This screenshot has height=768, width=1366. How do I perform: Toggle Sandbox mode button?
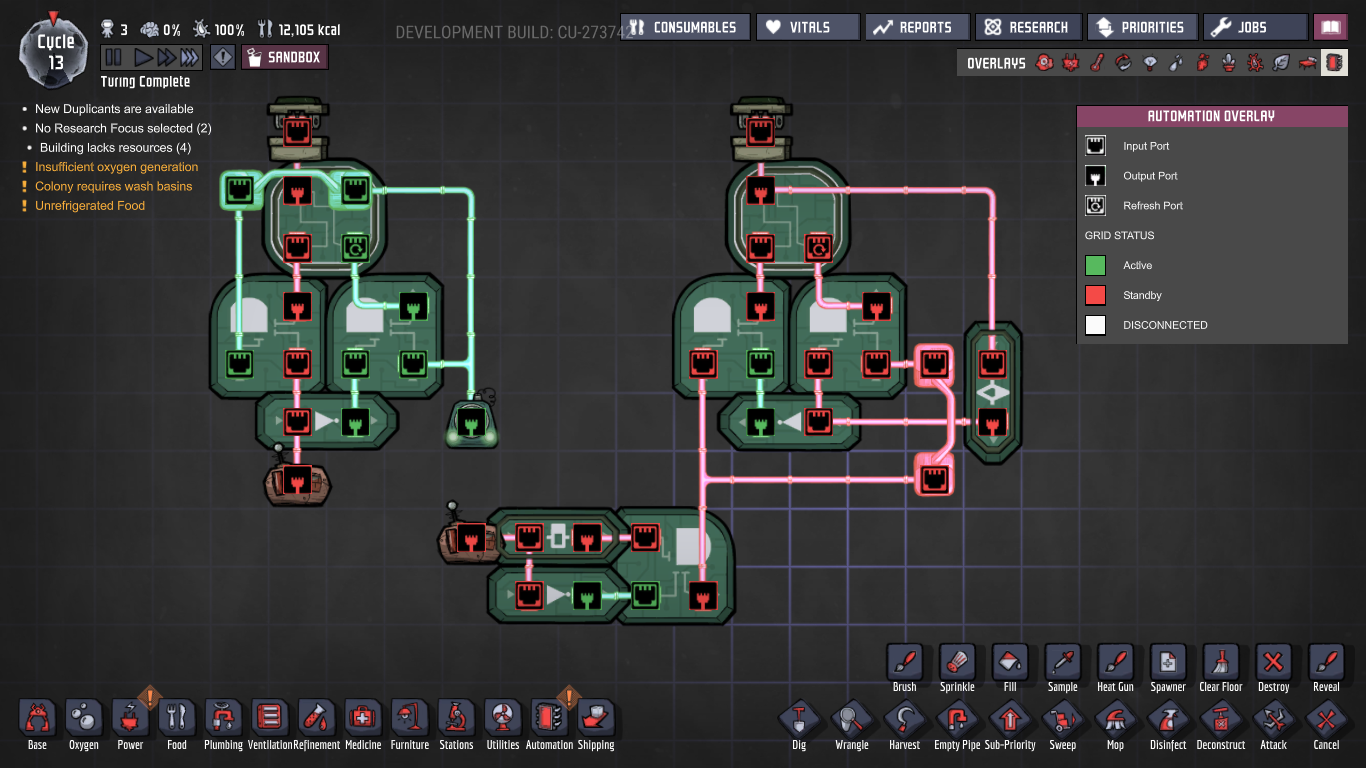point(284,57)
